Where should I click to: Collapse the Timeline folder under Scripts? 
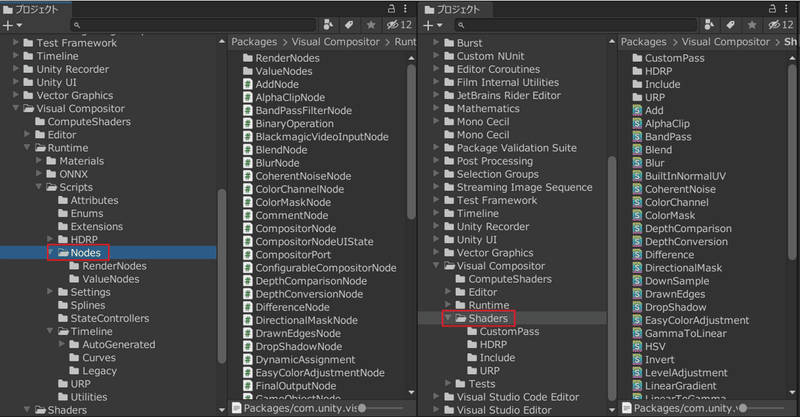coord(50,331)
